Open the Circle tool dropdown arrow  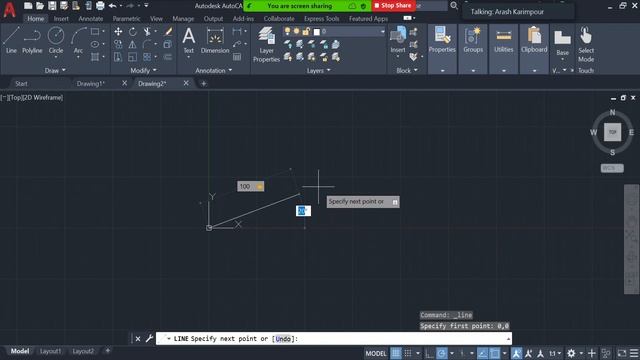coord(56,58)
